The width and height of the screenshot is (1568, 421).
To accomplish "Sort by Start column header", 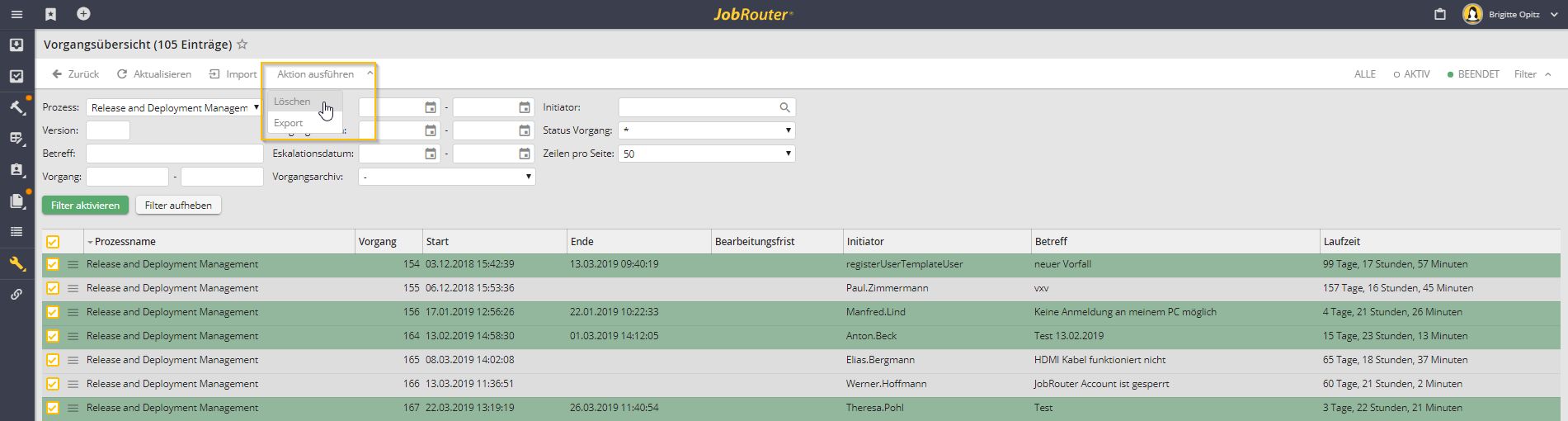I will [x=437, y=242].
